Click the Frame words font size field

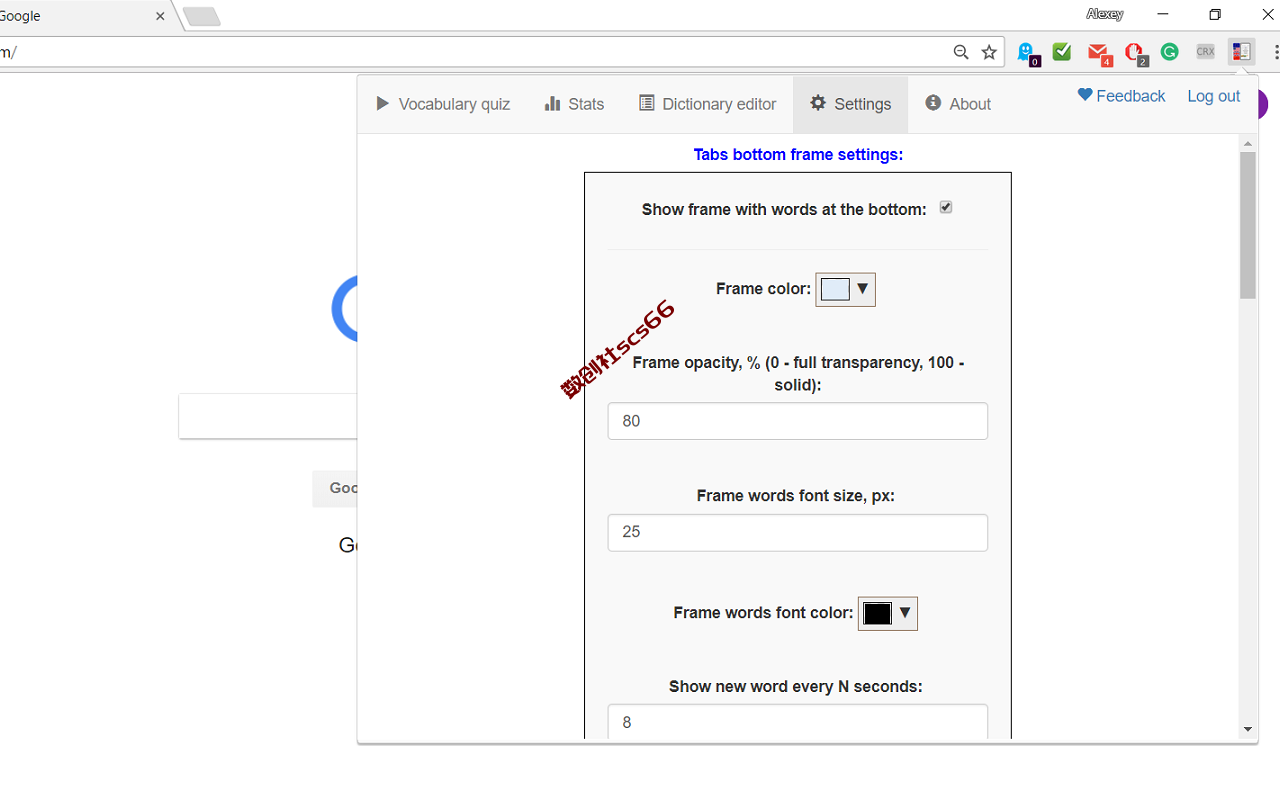pyautogui.click(x=798, y=532)
